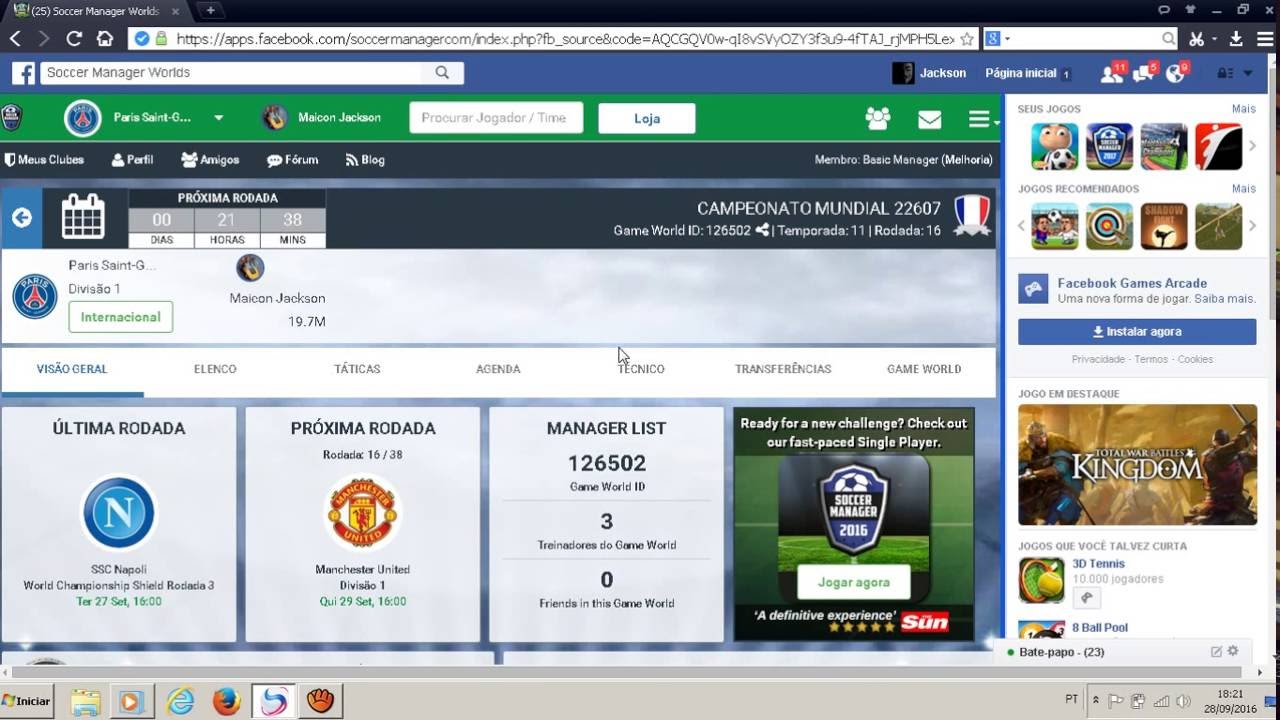Image resolution: width=1280 pixels, height=720 pixels.
Task: Click the share icon beside Game World ID
Action: coord(763,230)
